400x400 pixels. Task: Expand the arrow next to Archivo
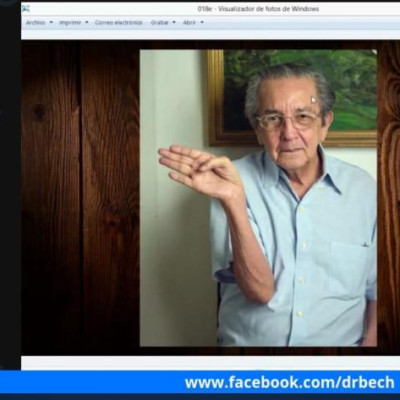point(51,23)
